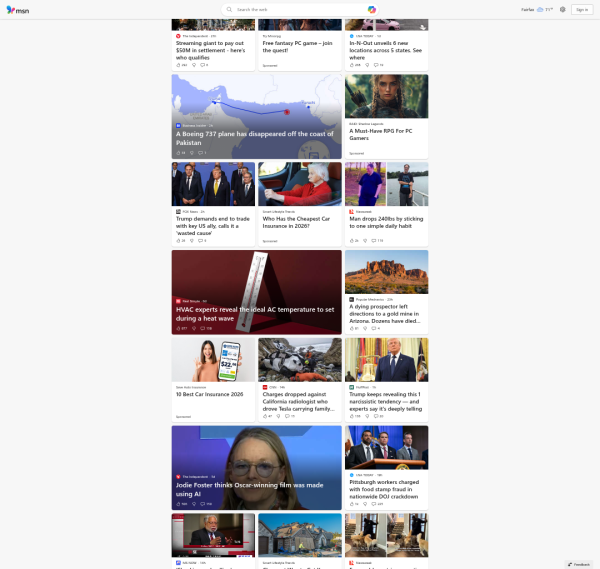This screenshot has width=600, height=569.
Task: Click the world leaders group photo thumbnail
Action: pyautogui.click(x=213, y=184)
